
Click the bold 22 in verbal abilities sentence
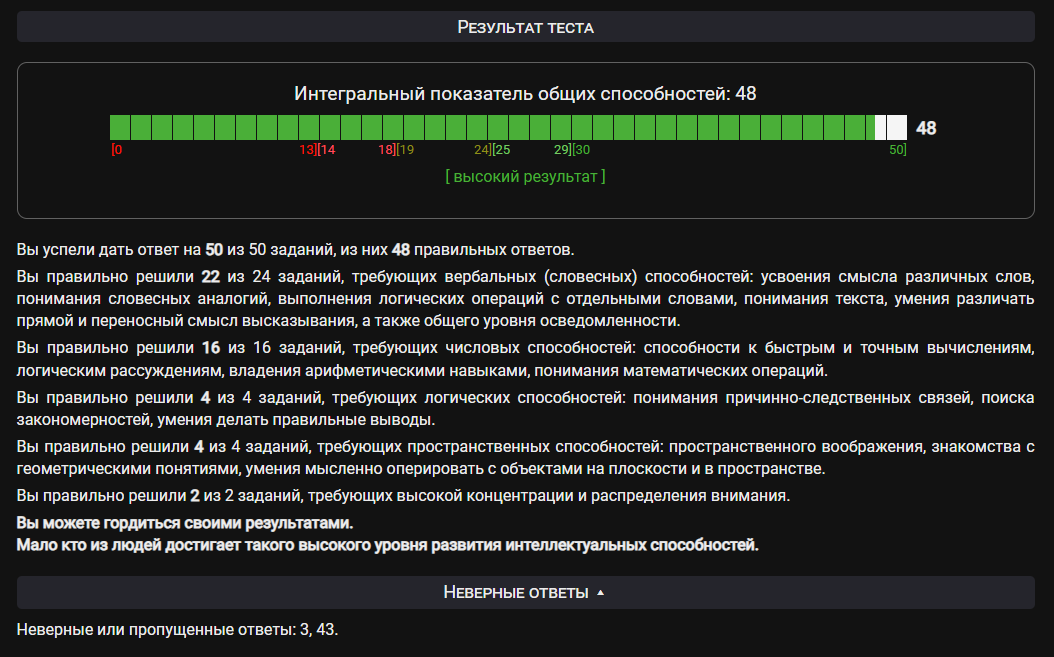coord(210,274)
